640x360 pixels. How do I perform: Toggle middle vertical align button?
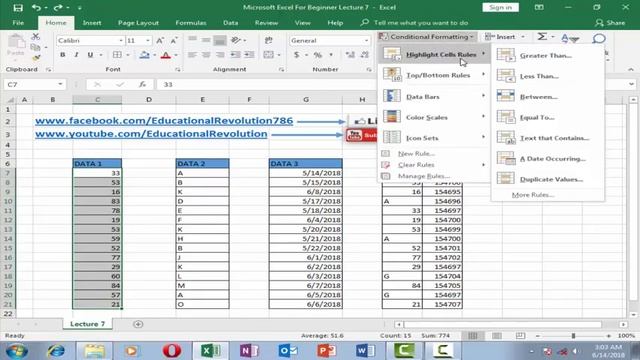[206, 40]
